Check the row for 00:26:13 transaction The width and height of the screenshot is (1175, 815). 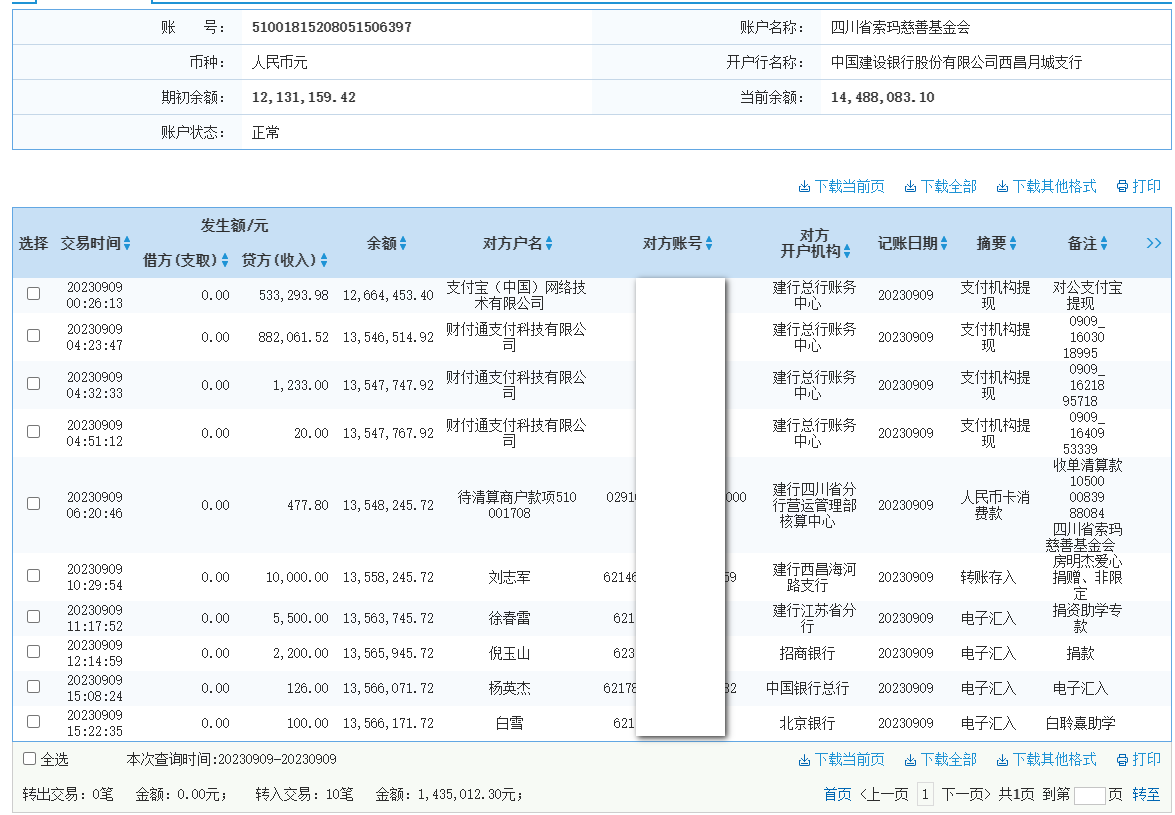tap(34, 294)
